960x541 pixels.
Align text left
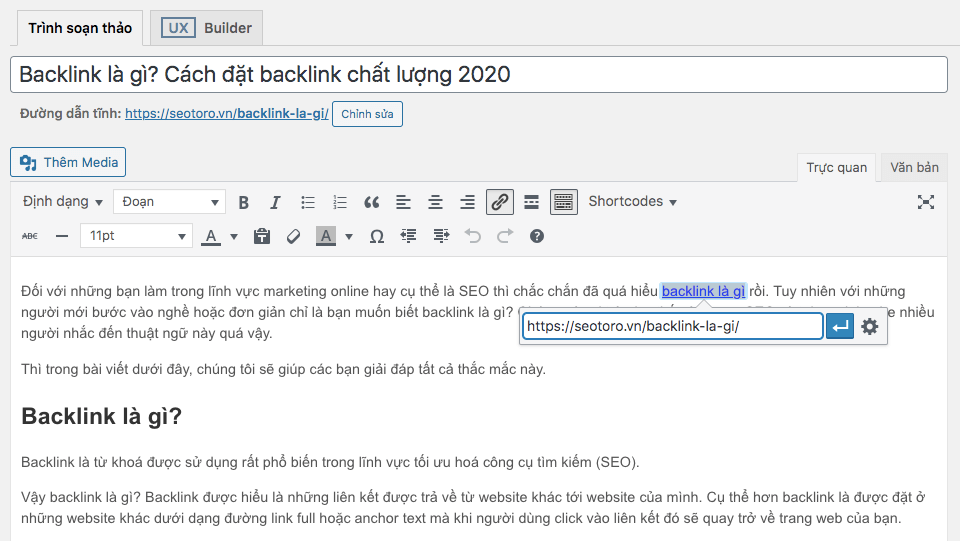pos(403,202)
